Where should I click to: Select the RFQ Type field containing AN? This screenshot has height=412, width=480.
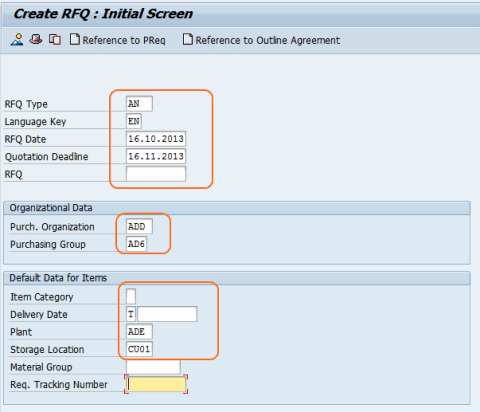point(139,104)
